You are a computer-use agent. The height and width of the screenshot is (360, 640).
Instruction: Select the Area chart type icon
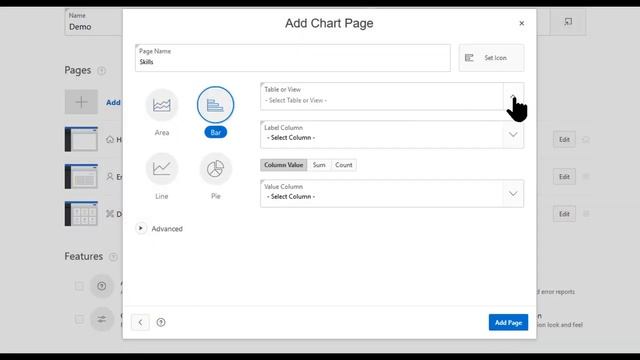coord(162,105)
